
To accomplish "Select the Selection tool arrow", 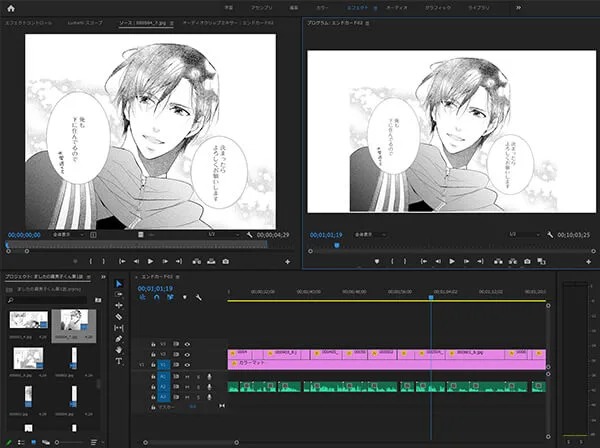I will click(119, 283).
